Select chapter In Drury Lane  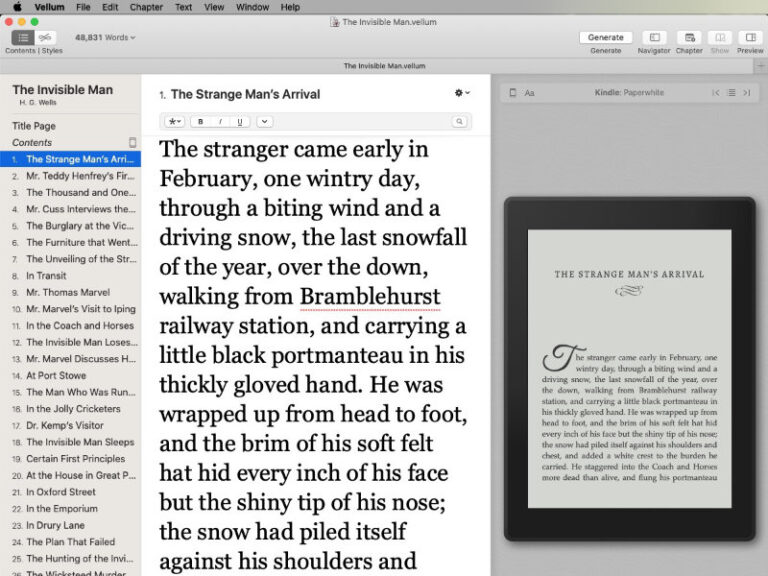click(x=71, y=526)
